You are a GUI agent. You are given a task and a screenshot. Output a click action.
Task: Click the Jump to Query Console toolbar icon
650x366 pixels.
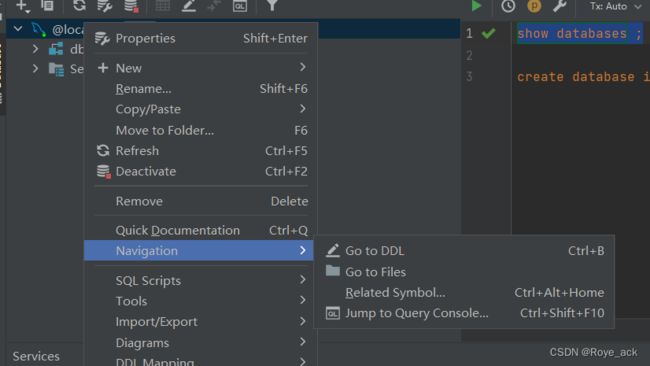coord(240,6)
